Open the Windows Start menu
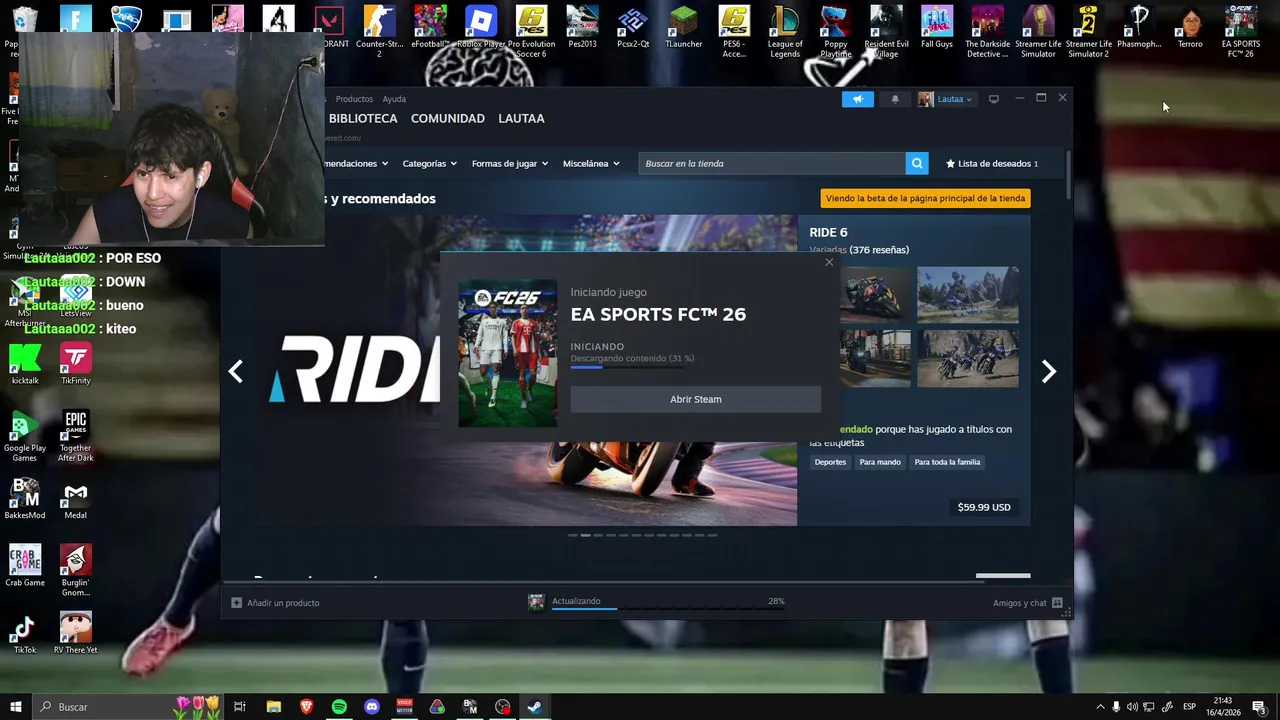The width and height of the screenshot is (1280, 720). 15,707
